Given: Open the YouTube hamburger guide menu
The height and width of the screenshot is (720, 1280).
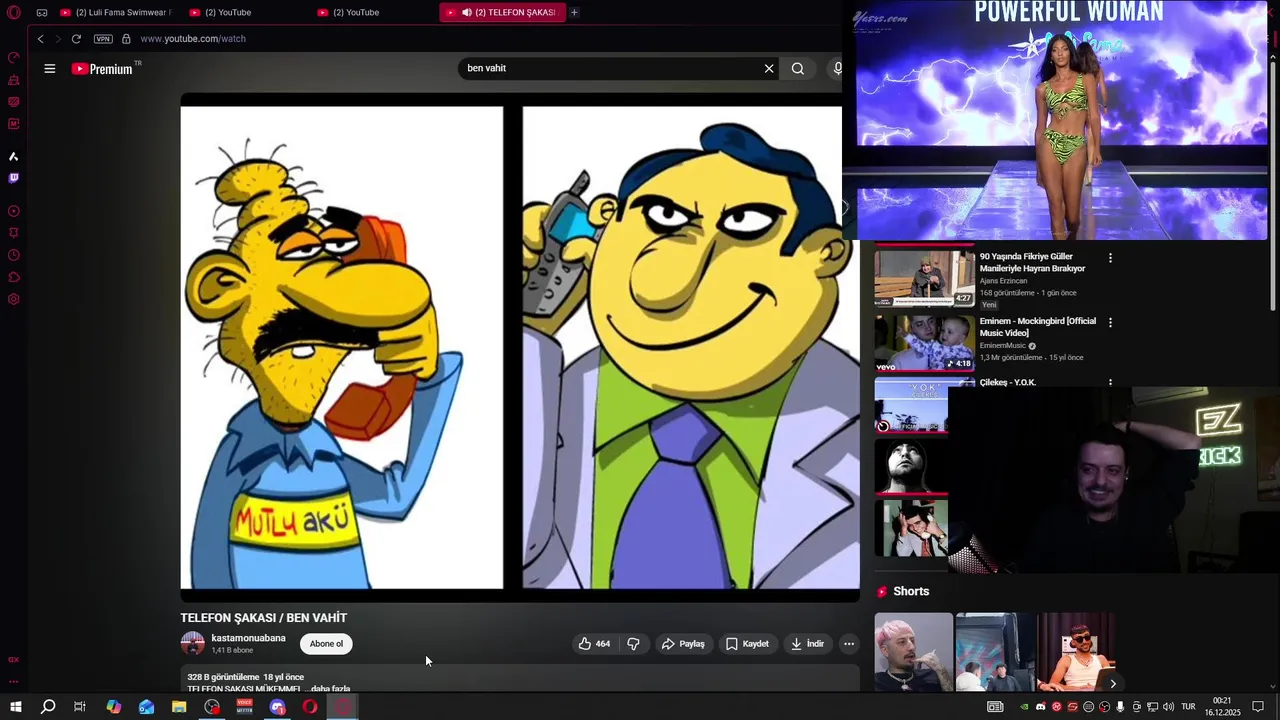Looking at the screenshot, I should click(x=50, y=69).
